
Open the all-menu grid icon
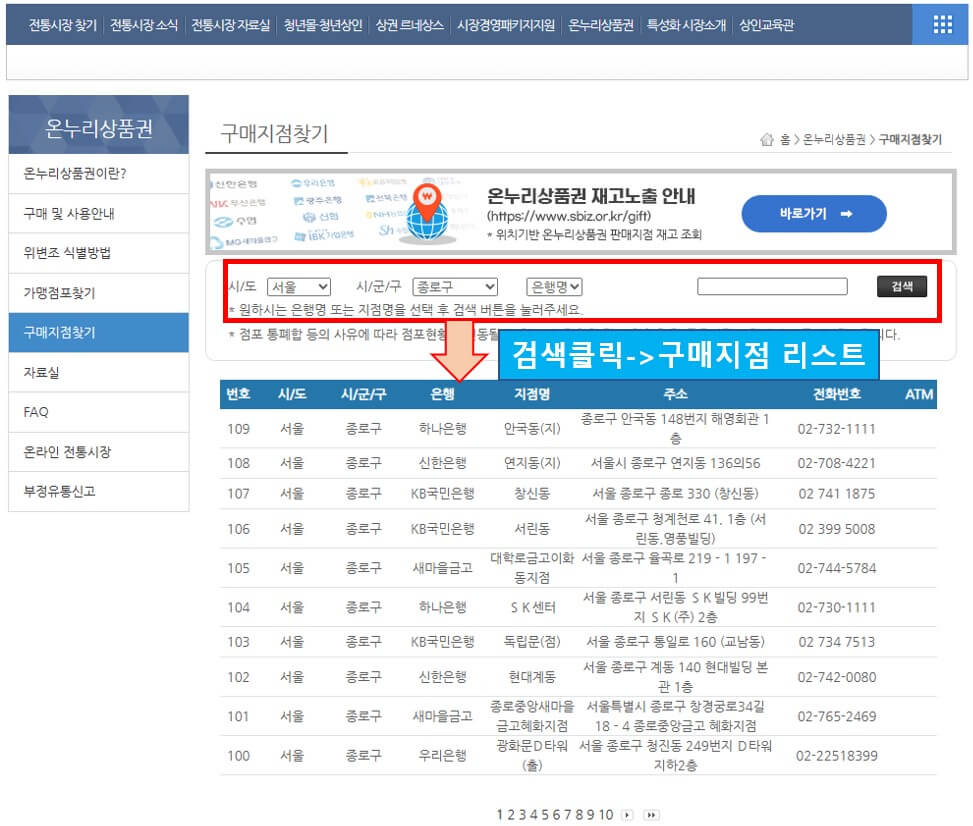[x=942, y=25]
